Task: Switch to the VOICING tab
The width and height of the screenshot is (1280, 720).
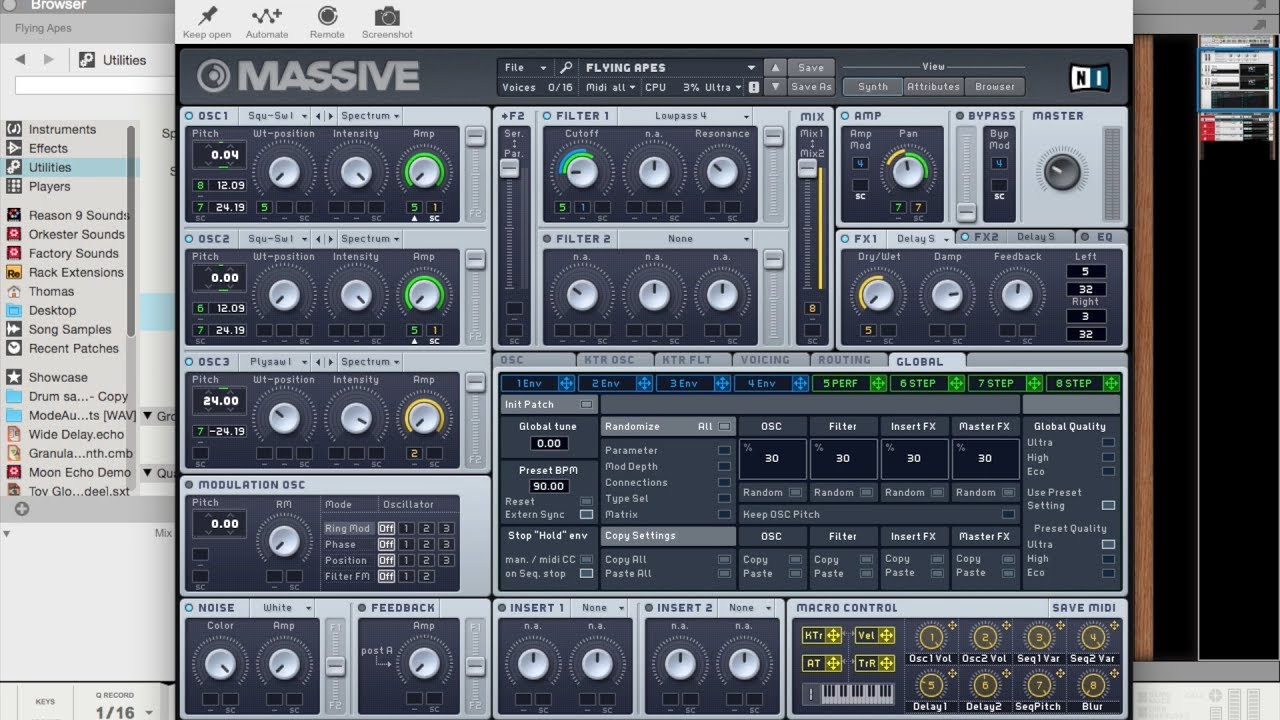Action: tap(771, 361)
